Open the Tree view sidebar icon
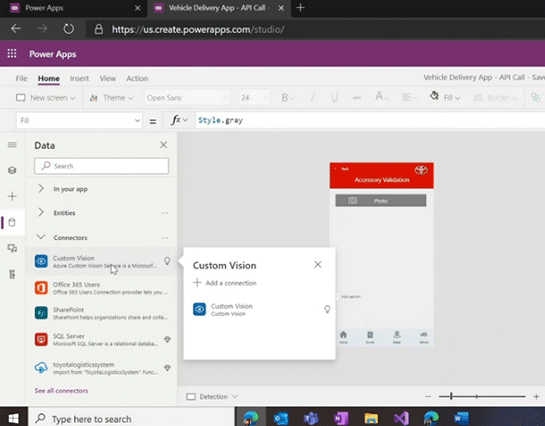Screen dimensions: 545x426 click(12, 170)
